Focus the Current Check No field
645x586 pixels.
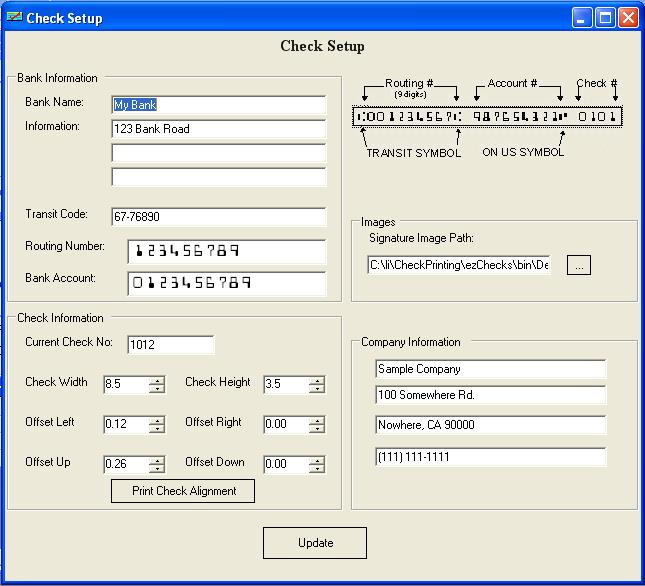170,345
